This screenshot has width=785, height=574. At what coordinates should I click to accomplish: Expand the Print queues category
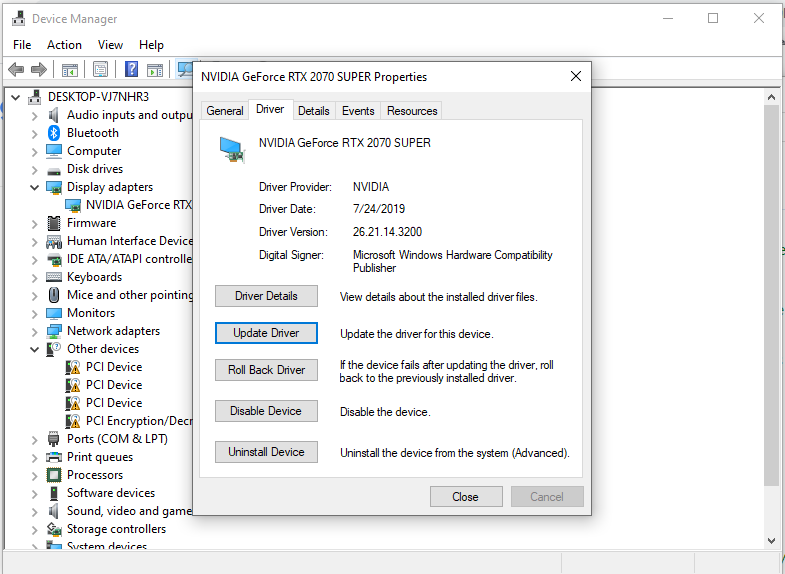(35, 457)
